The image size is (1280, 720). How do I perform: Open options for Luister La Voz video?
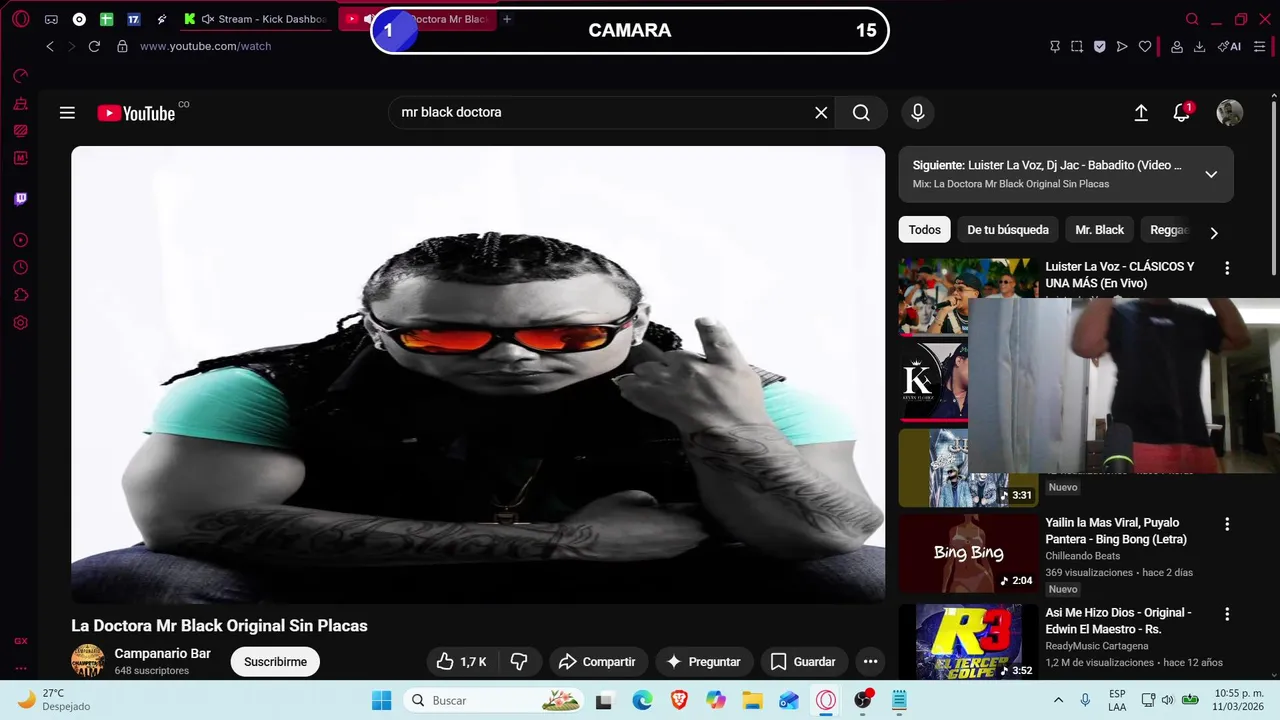pyautogui.click(x=1227, y=268)
